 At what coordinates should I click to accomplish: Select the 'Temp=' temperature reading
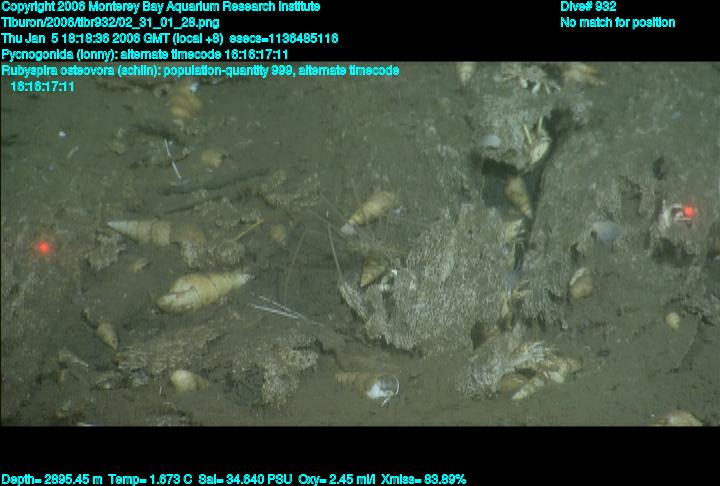(150, 480)
